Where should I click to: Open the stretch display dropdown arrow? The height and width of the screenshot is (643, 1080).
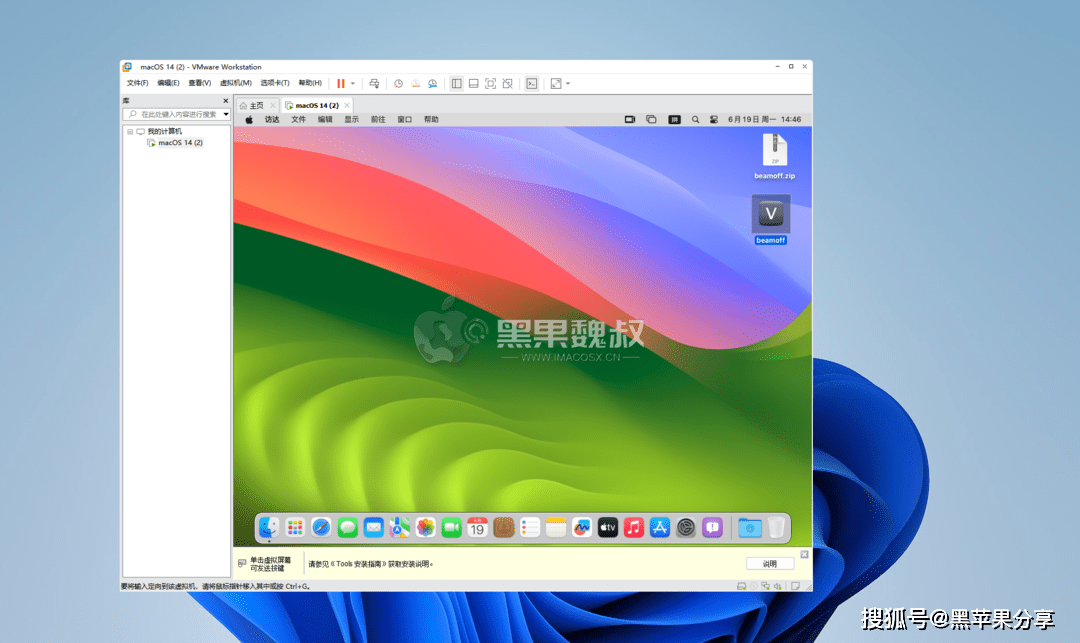[568, 83]
